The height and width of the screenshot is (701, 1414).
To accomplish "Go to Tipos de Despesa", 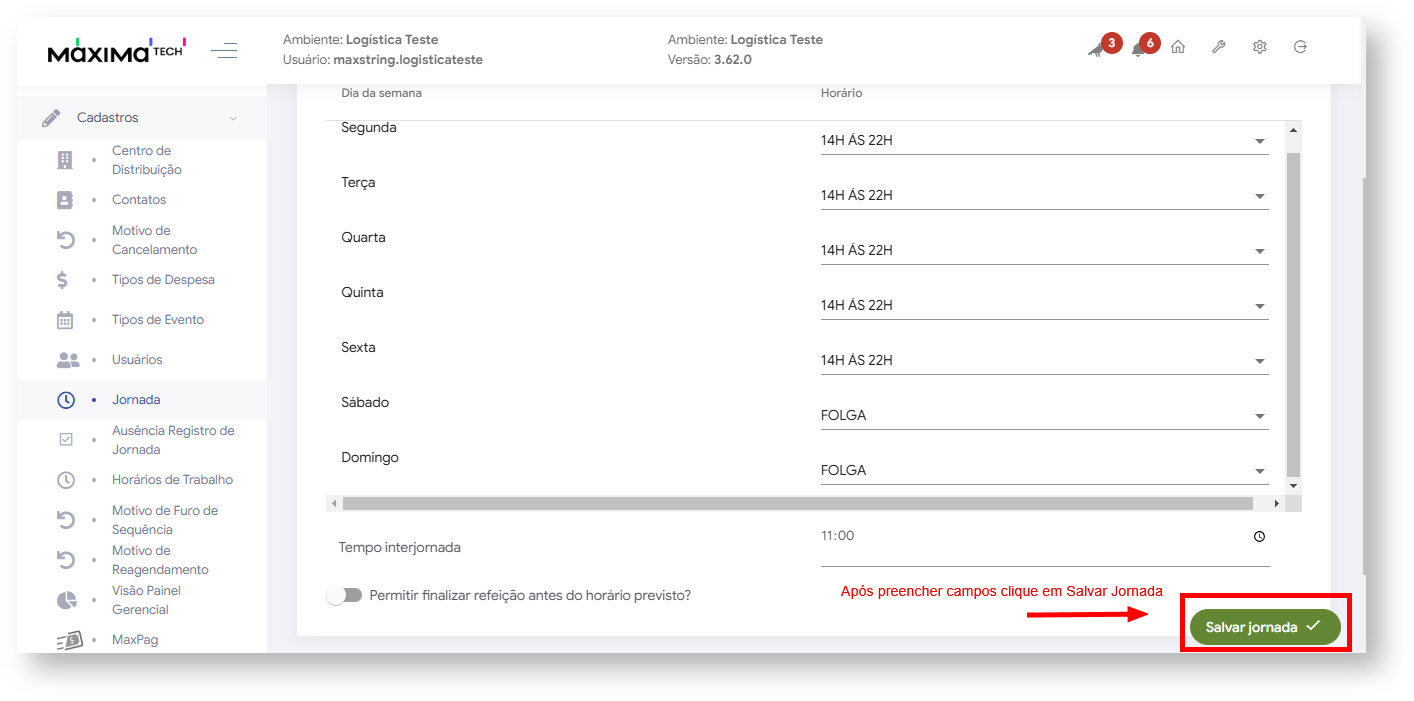I will pyautogui.click(x=163, y=280).
